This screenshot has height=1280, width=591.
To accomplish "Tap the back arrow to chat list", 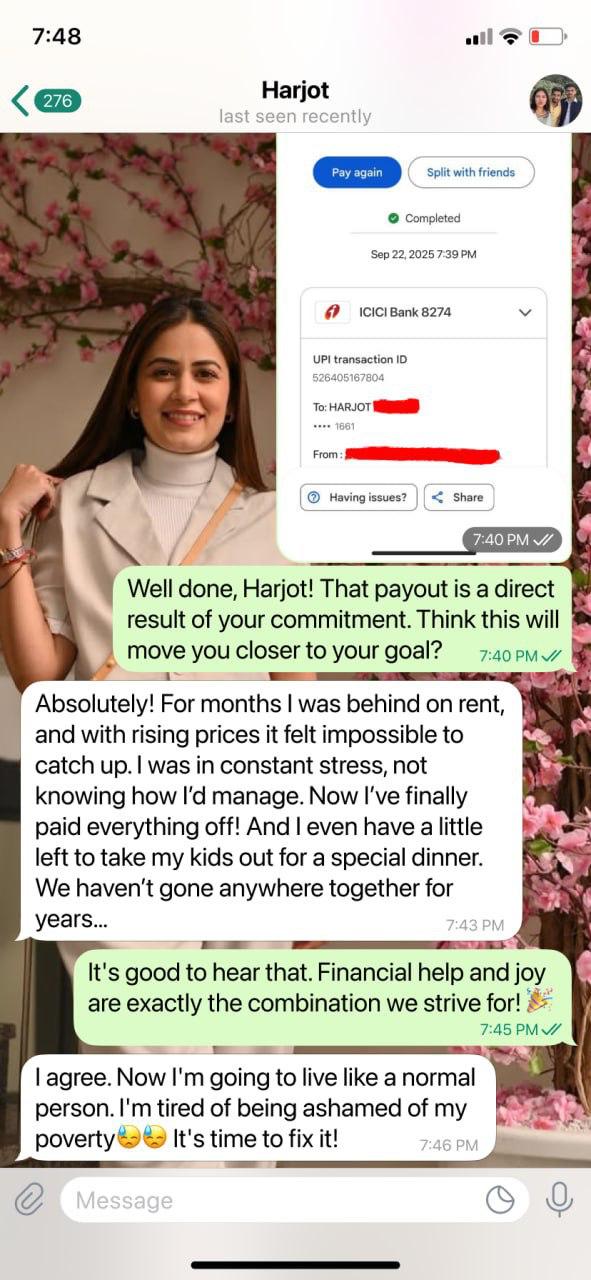I will 19,101.
